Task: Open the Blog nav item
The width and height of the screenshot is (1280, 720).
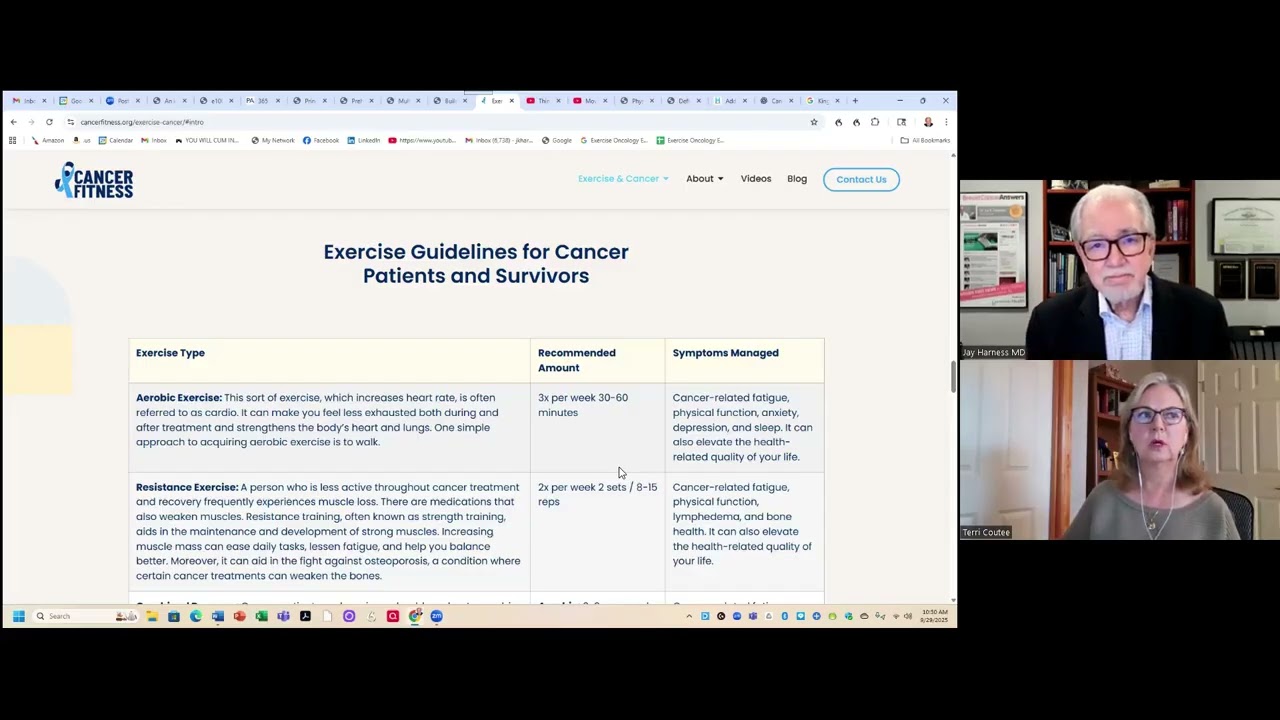Action: tap(797, 179)
